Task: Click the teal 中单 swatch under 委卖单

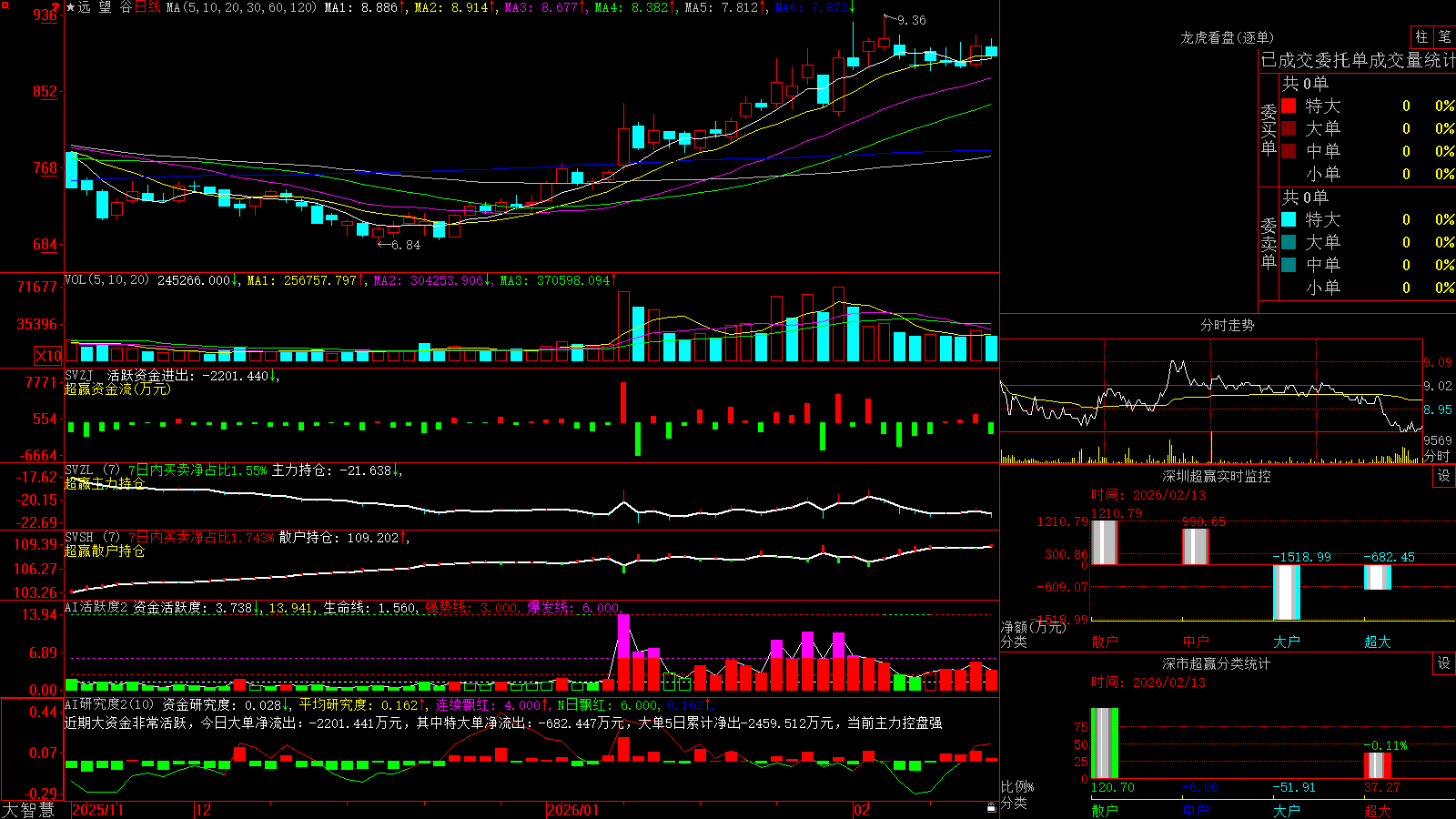Action: (1289, 265)
